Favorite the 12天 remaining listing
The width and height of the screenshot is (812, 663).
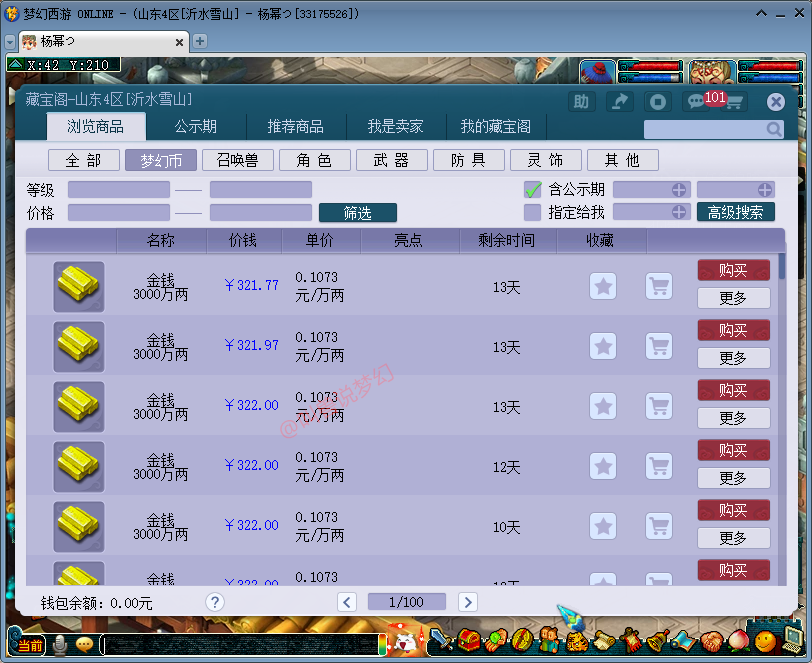point(603,467)
